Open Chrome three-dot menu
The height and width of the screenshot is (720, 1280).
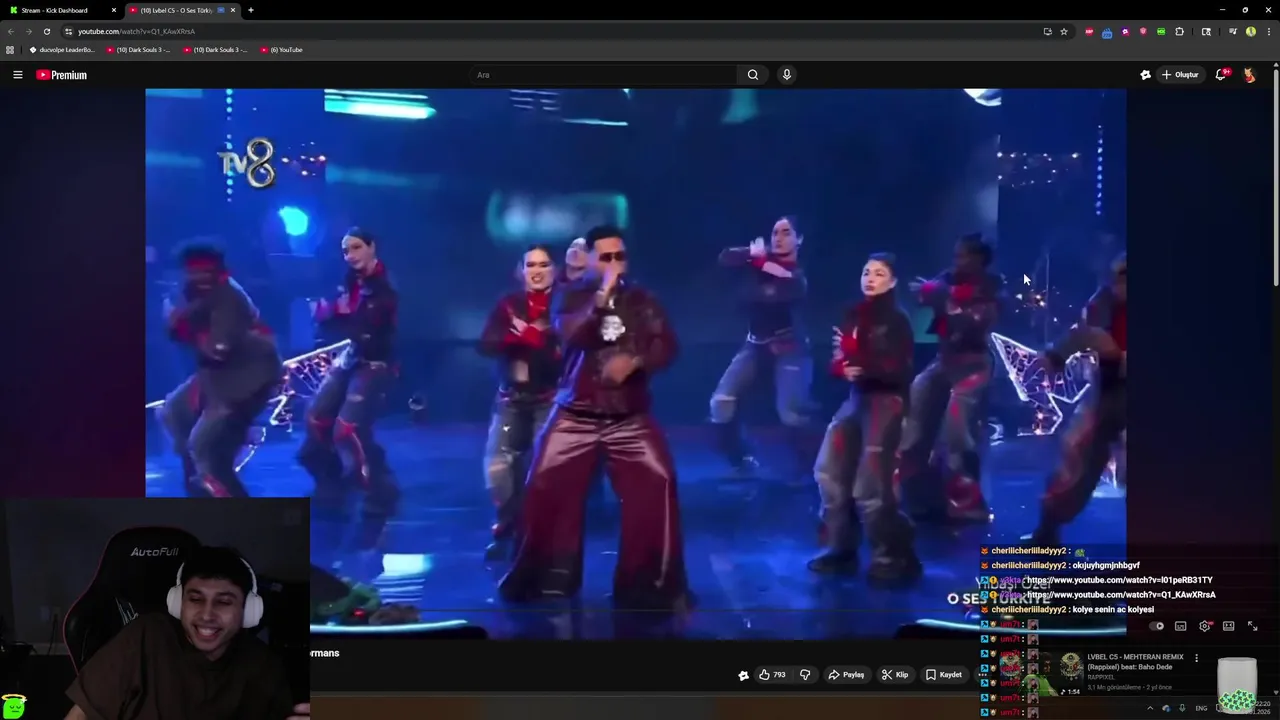(1268, 31)
